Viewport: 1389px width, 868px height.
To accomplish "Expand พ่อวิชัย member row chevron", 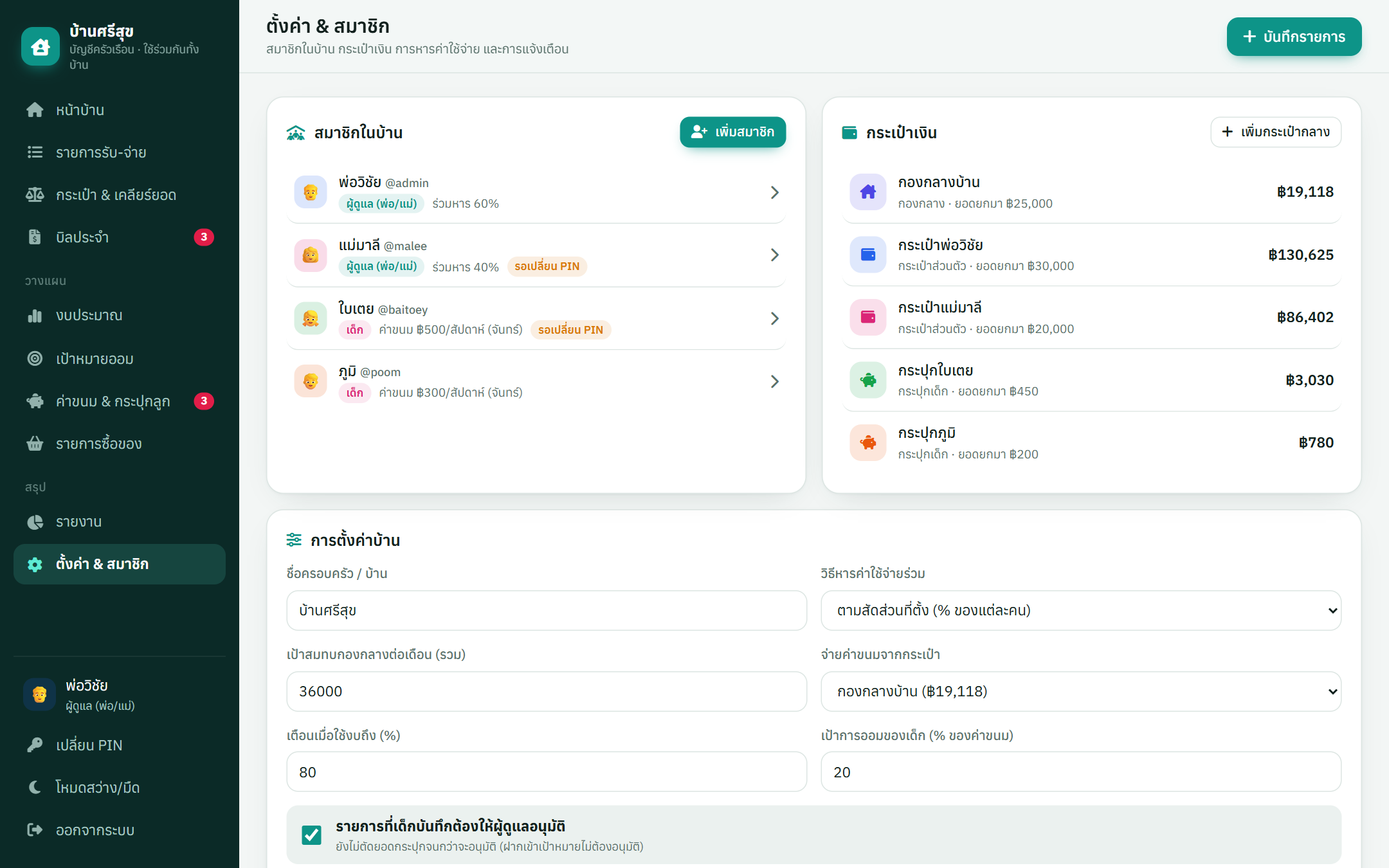I will [x=774, y=192].
